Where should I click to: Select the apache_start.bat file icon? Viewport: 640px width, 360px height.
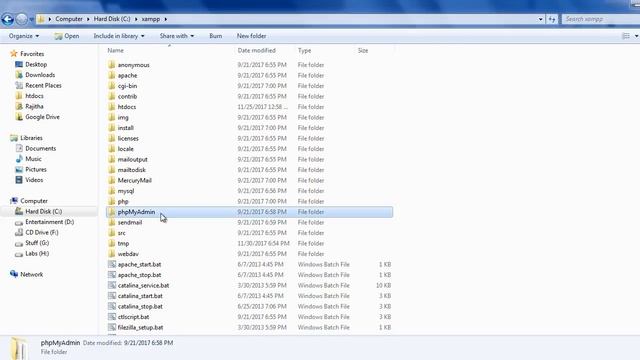pyautogui.click(x=112, y=264)
